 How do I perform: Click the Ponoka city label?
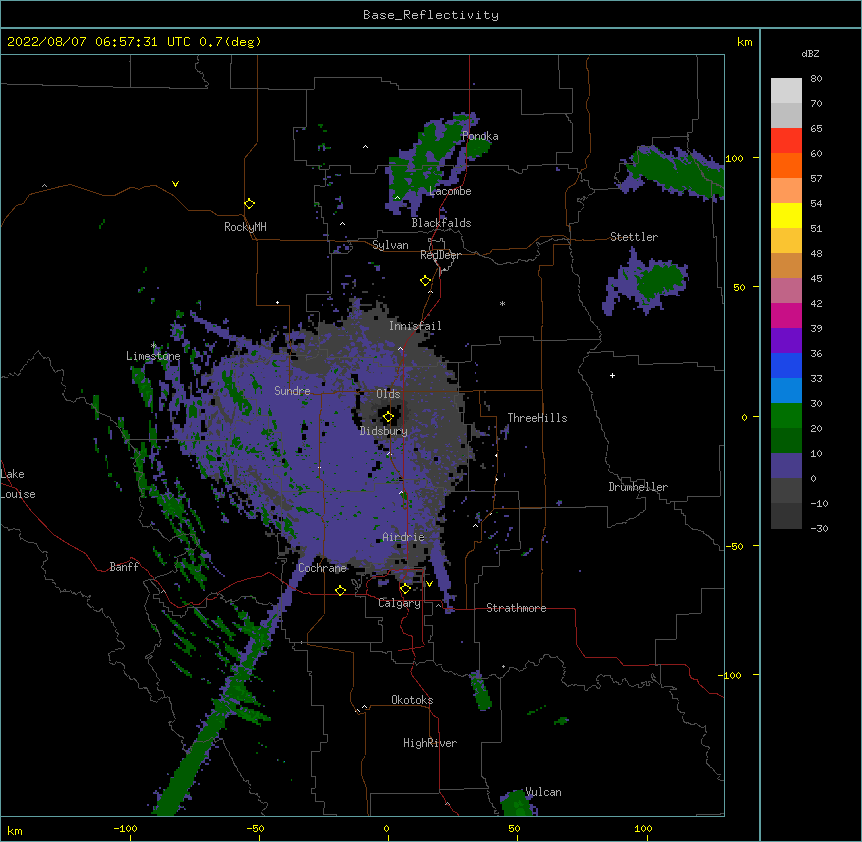click(480, 136)
